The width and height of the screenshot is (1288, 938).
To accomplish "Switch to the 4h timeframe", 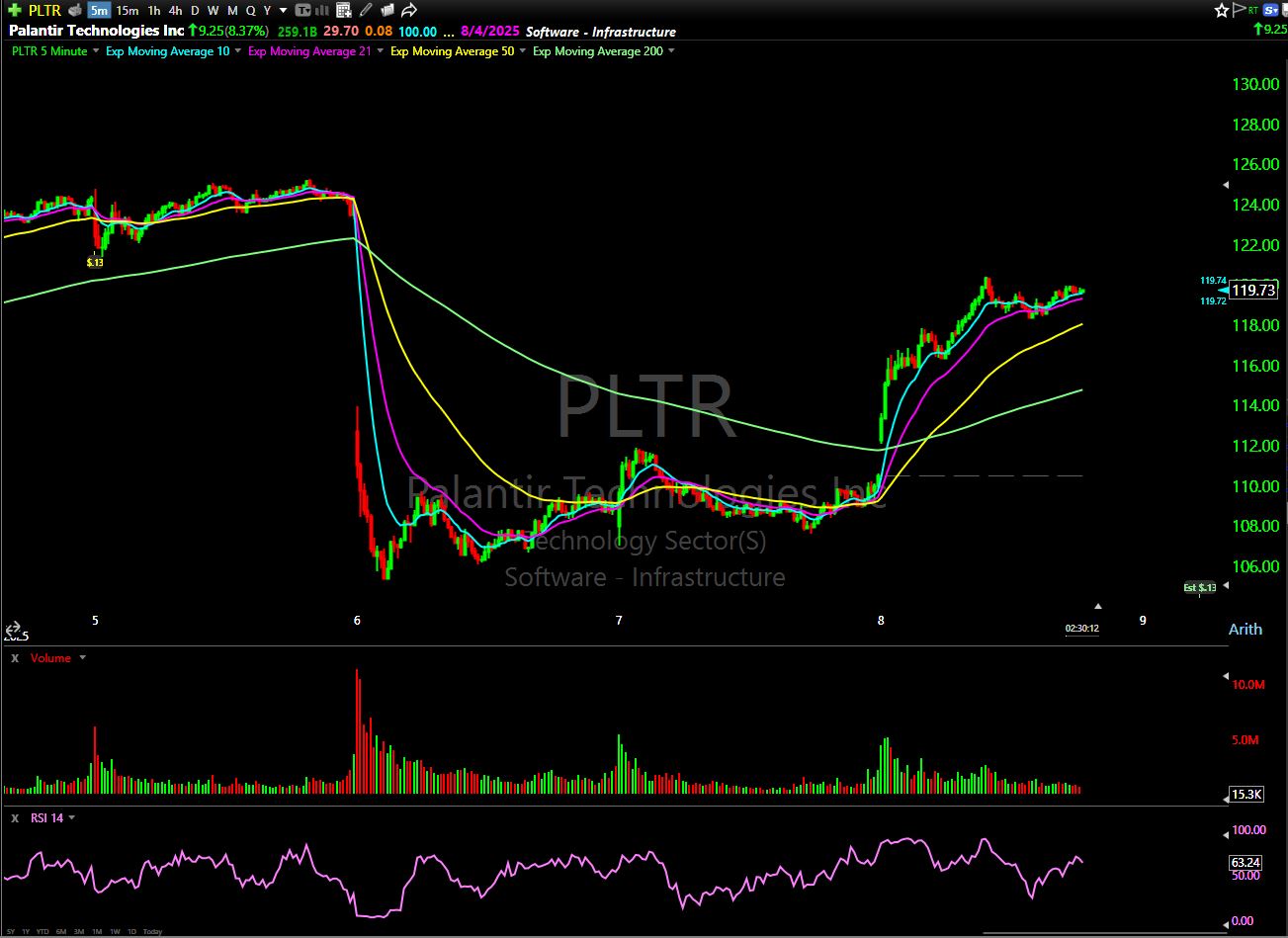I will pyautogui.click(x=175, y=10).
